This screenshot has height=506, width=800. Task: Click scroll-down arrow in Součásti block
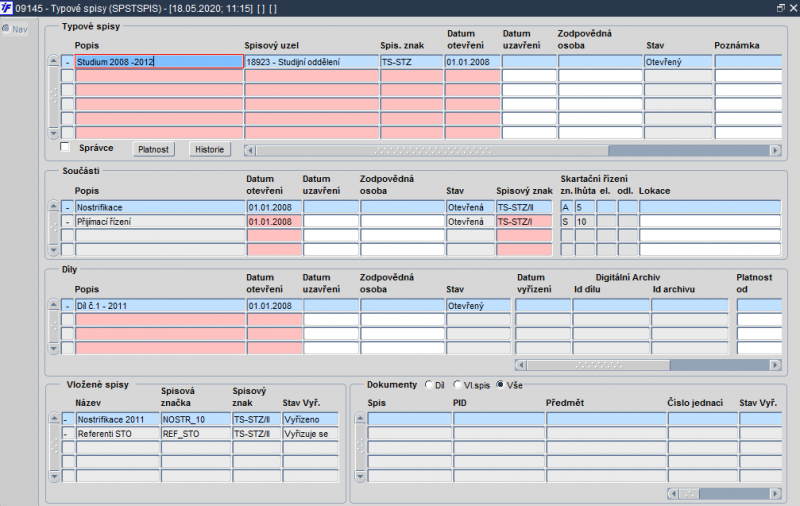tap(54, 250)
